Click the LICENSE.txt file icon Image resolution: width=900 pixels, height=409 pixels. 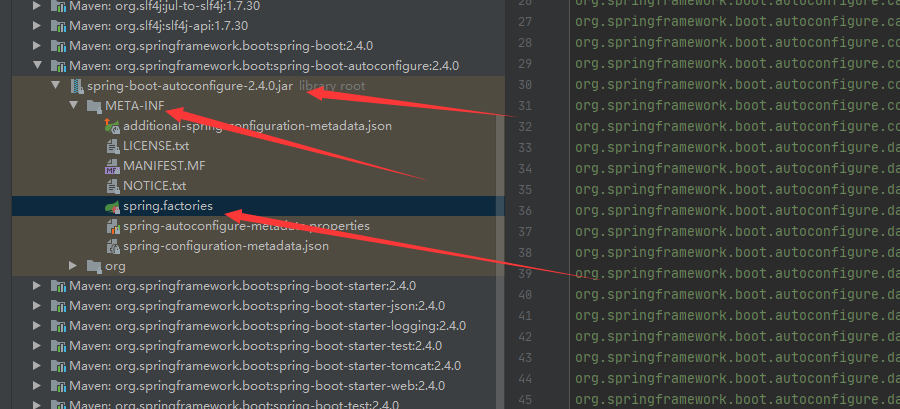tap(113, 146)
